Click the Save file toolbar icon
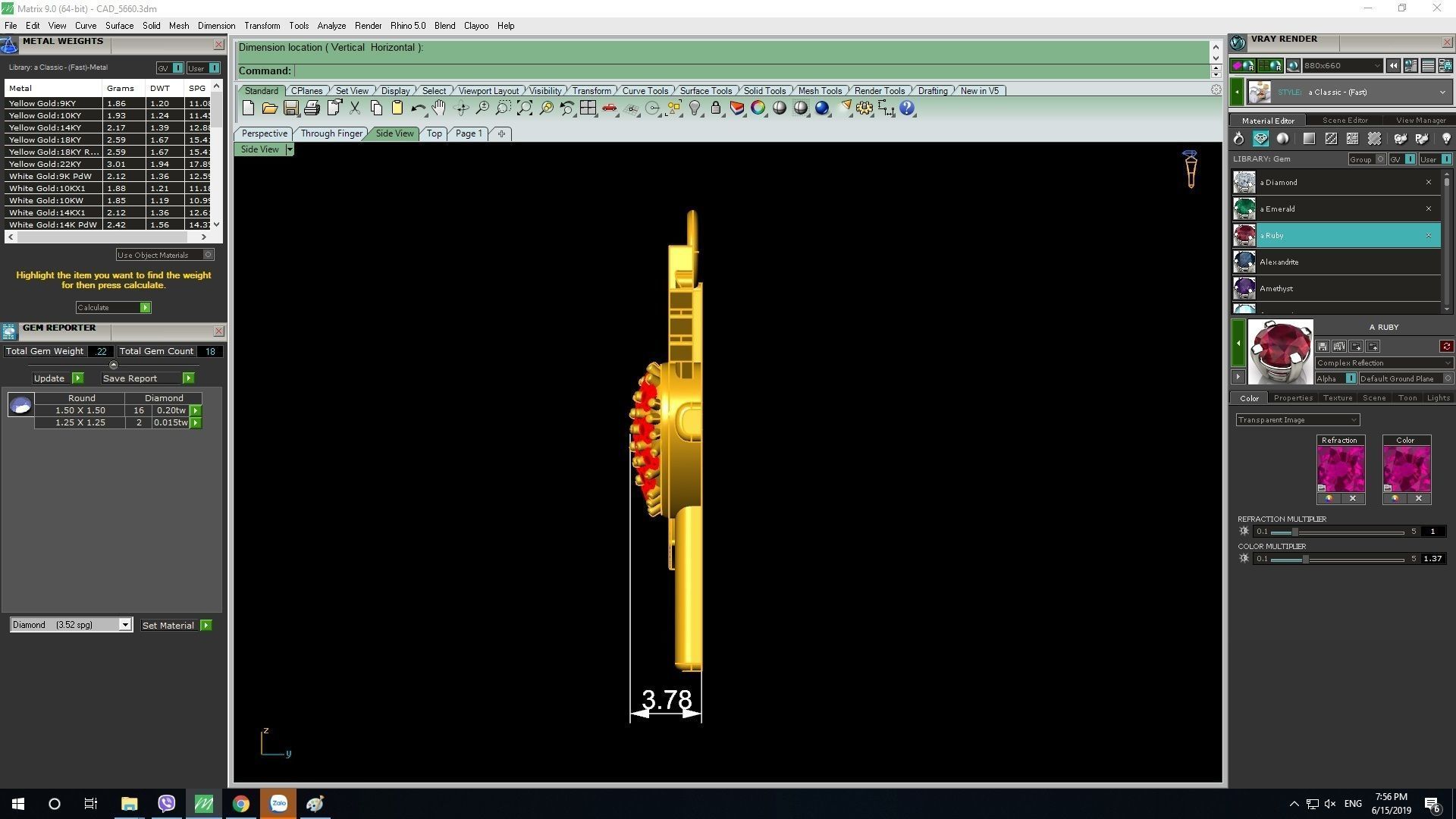The height and width of the screenshot is (819, 1456). 290,108
